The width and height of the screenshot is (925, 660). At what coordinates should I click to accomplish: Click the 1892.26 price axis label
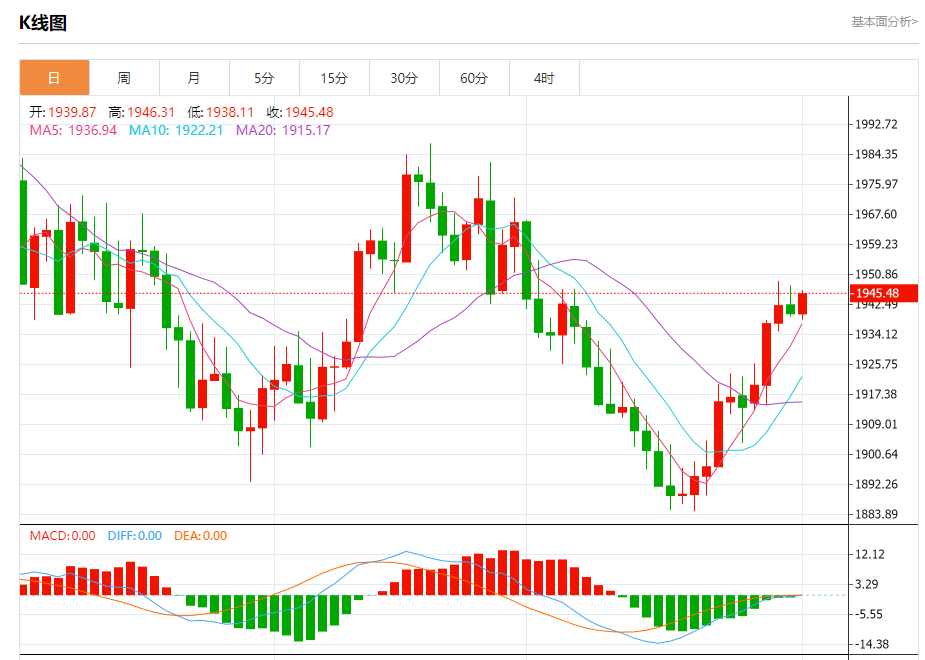(877, 484)
